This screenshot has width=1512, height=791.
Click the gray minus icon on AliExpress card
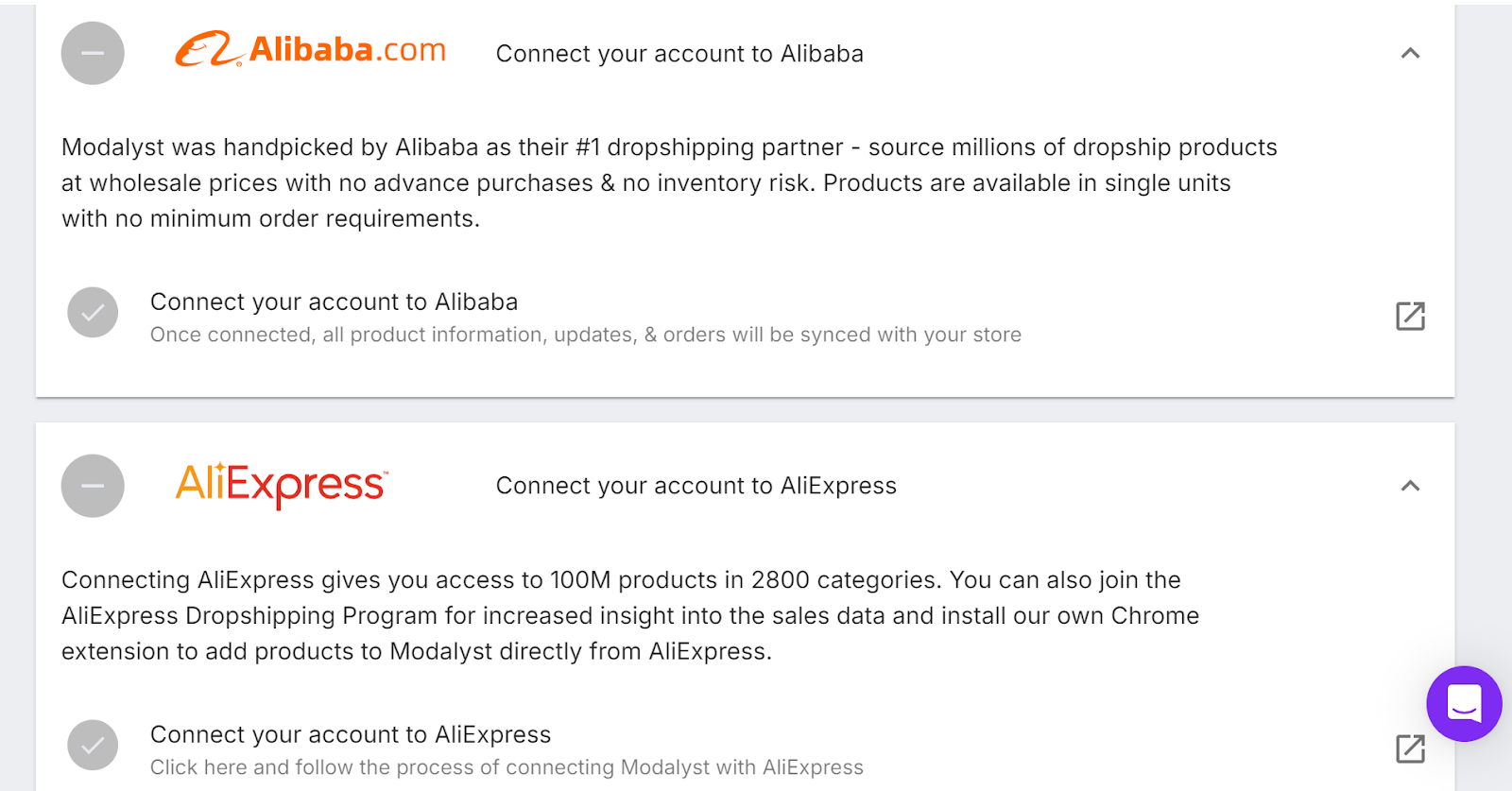tap(92, 485)
